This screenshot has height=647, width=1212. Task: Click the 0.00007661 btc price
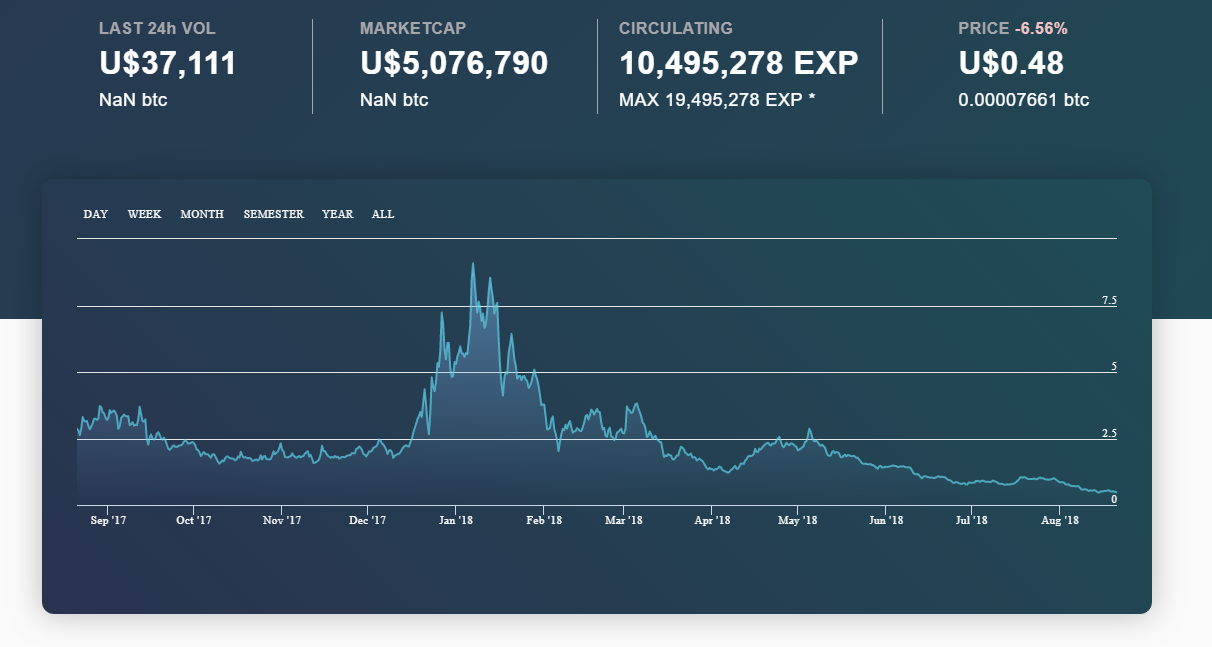pyautogui.click(x=1024, y=100)
